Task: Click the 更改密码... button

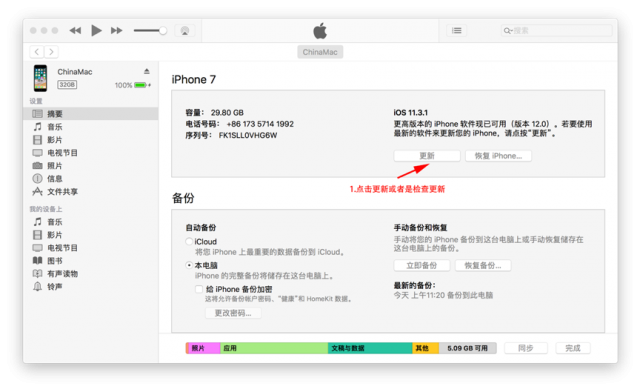Action: tap(233, 313)
